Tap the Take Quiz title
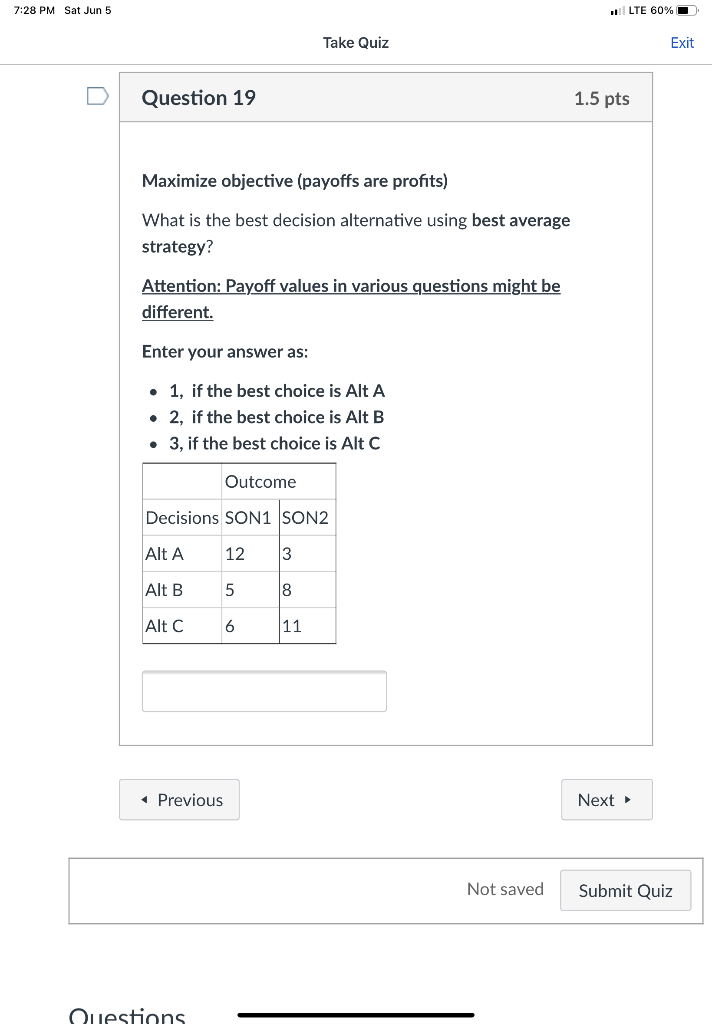 click(355, 43)
